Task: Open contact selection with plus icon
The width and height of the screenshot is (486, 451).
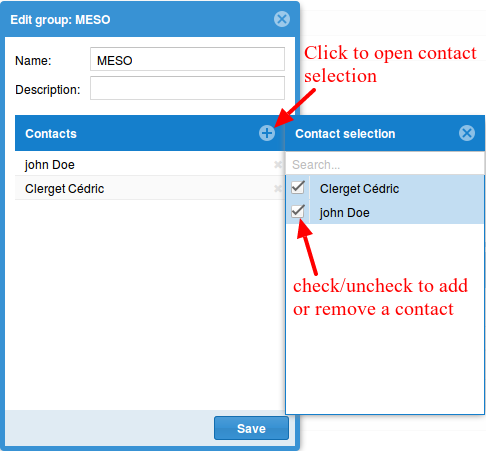Action: 267,133
